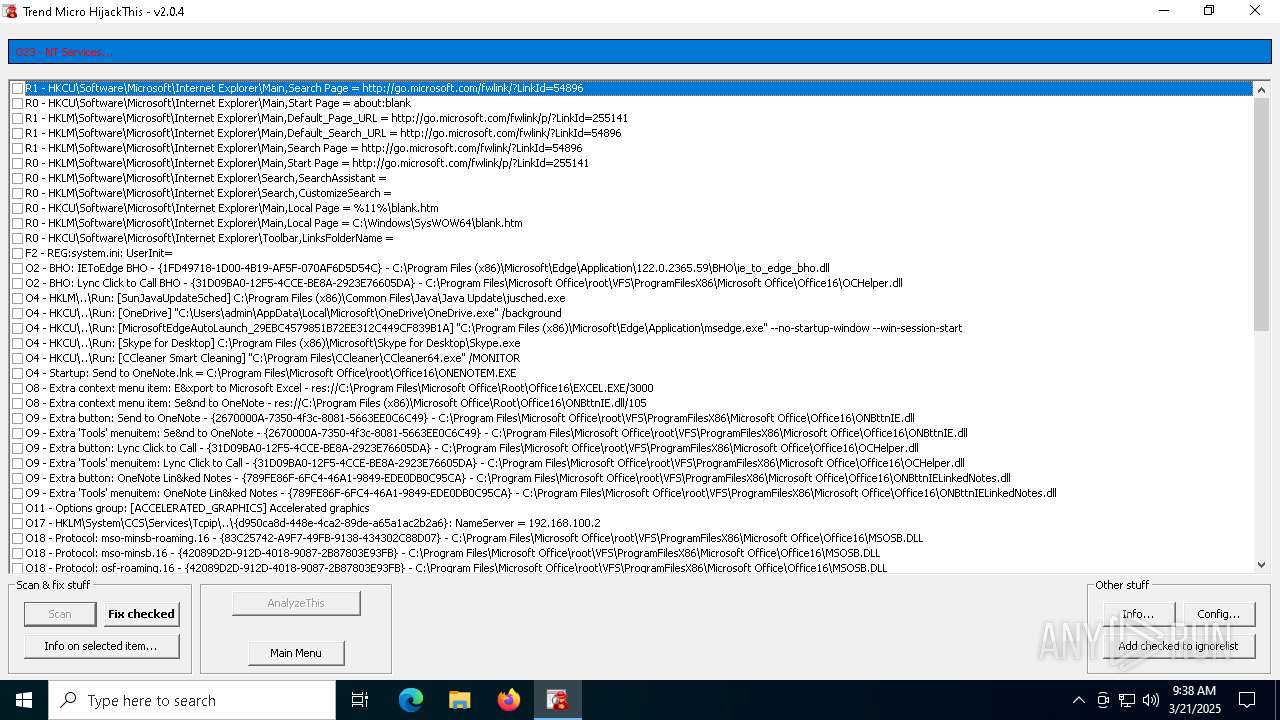Open network status in system tray
The image size is (1280, 720).
[1127, 700]
